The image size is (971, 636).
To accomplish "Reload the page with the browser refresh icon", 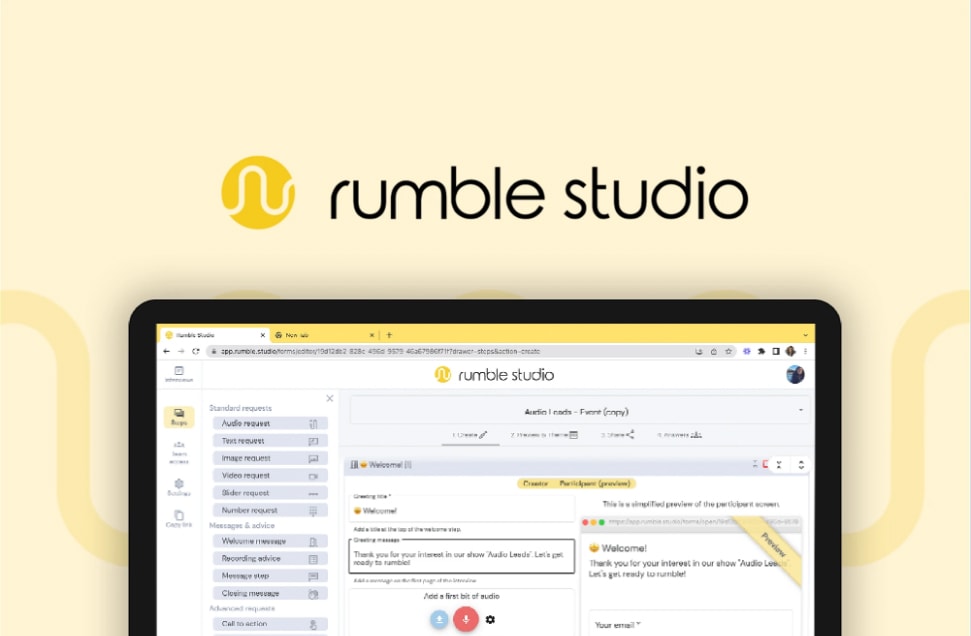I will (x=196, y=351).
